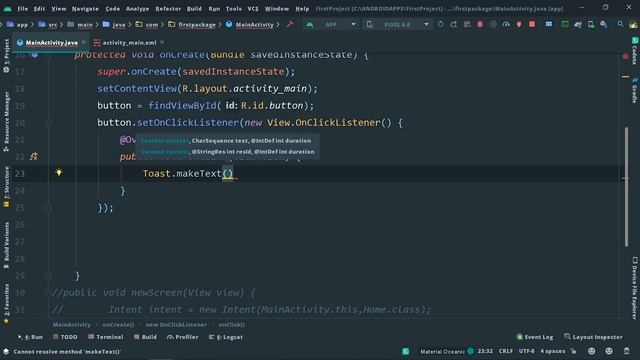The width and height of the screenshot is (640, 360).
Task: Switch to the activity_main.xml tab
Action: 129,42
